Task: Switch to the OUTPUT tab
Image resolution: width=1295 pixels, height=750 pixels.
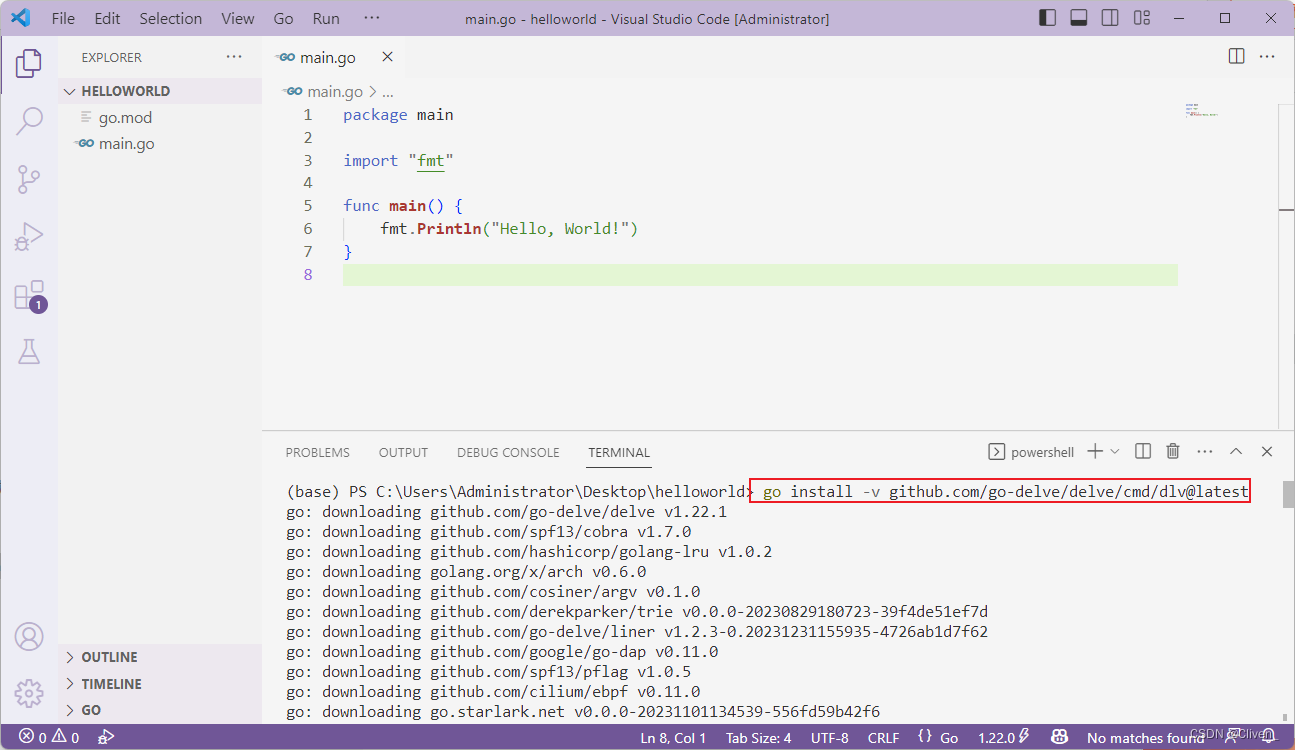Action: 403,453
